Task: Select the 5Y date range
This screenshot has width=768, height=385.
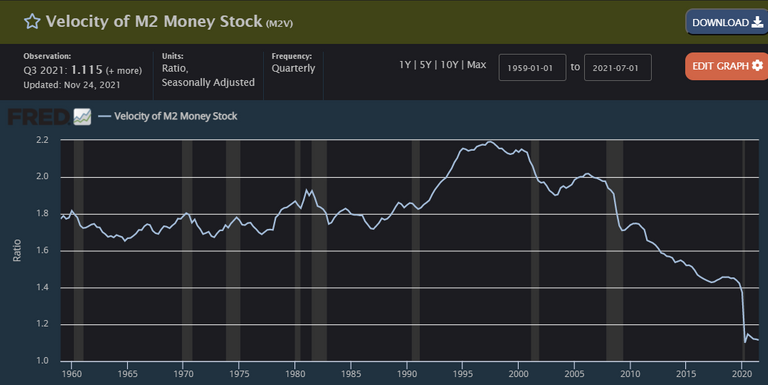Action: 425,65
